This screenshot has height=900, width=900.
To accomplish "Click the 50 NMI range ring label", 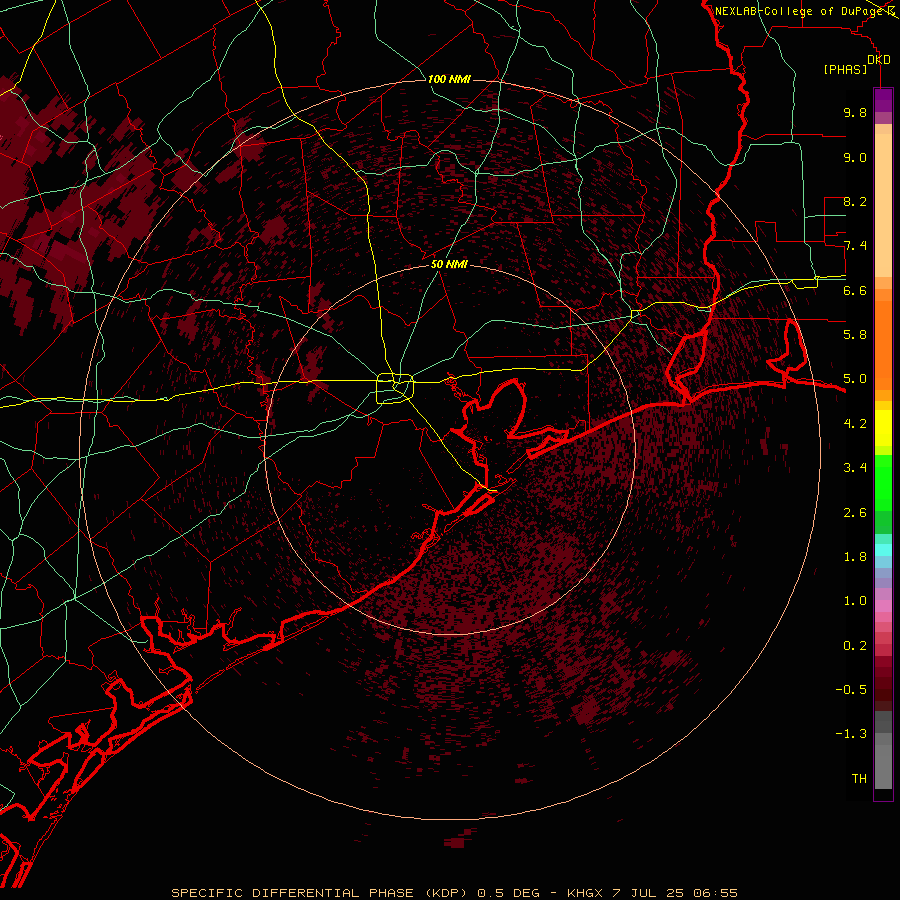I will (449, 264).
